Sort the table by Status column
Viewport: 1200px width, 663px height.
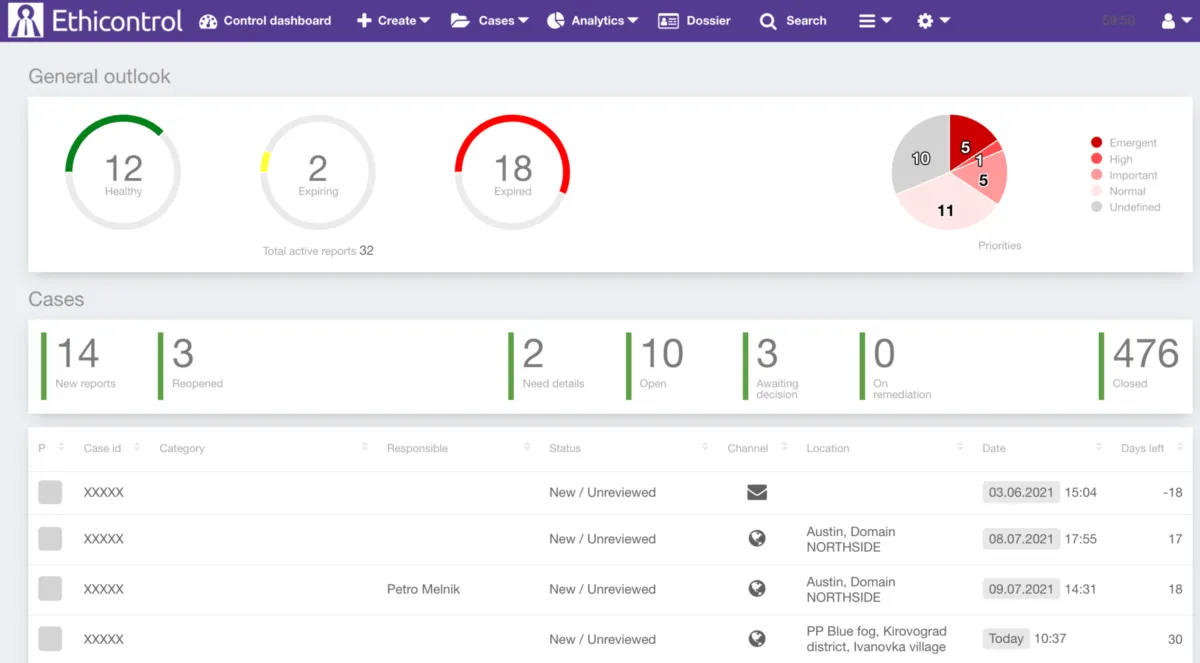[x=565, y=448]
